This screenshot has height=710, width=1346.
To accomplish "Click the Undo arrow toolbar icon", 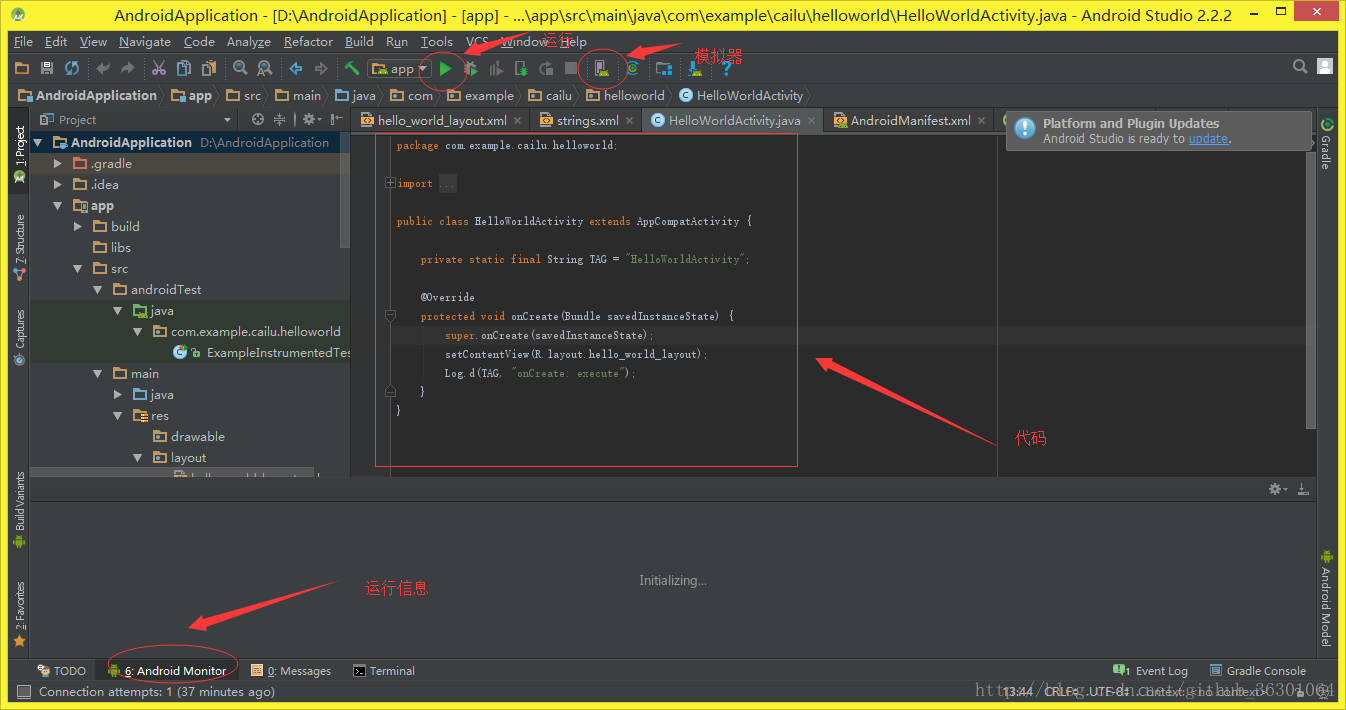I will tap(103, 68).
